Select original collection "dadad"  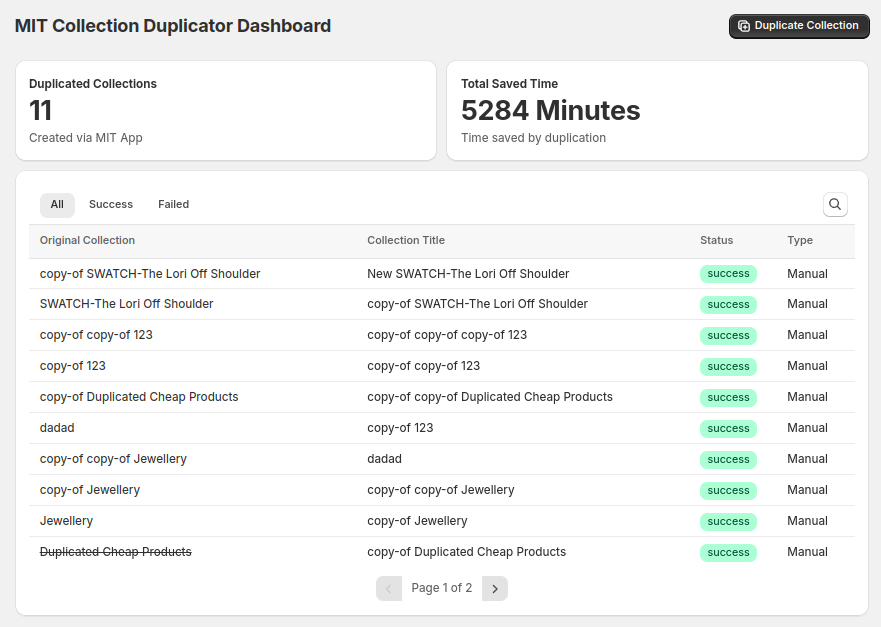(x=57, y=428)
